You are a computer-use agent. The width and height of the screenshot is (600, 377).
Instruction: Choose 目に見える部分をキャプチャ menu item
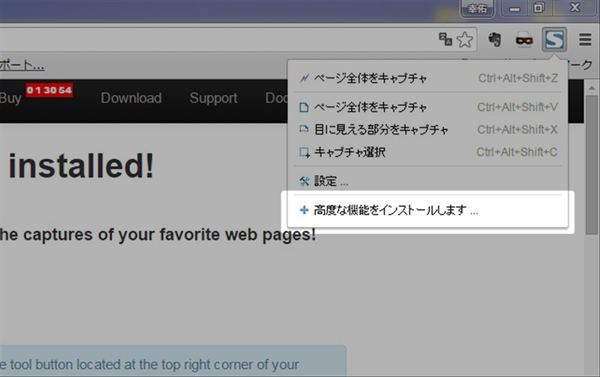428,130
